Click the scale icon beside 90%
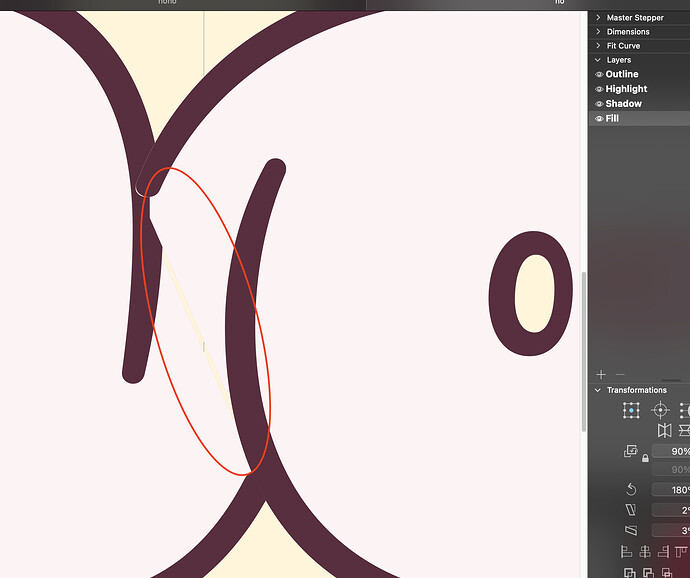The image size is (690, 578). pyautogui.click(x=631, y=451)
